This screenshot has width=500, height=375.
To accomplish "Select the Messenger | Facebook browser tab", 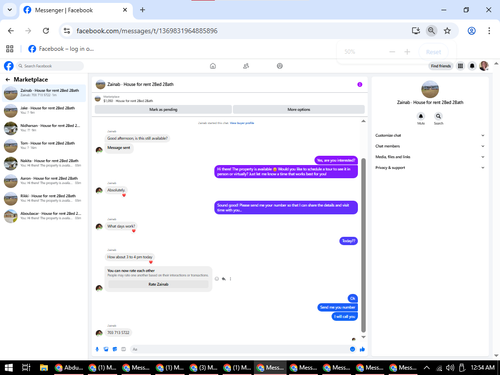I will [76, 10].
